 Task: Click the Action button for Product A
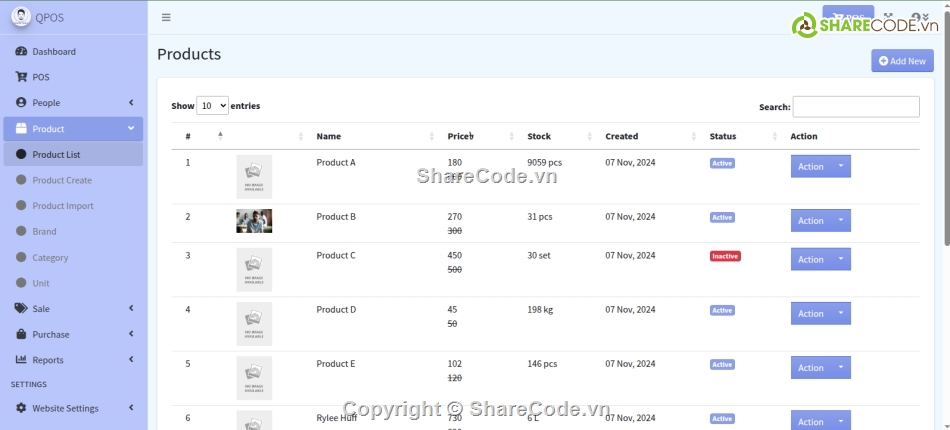point(811,166)
